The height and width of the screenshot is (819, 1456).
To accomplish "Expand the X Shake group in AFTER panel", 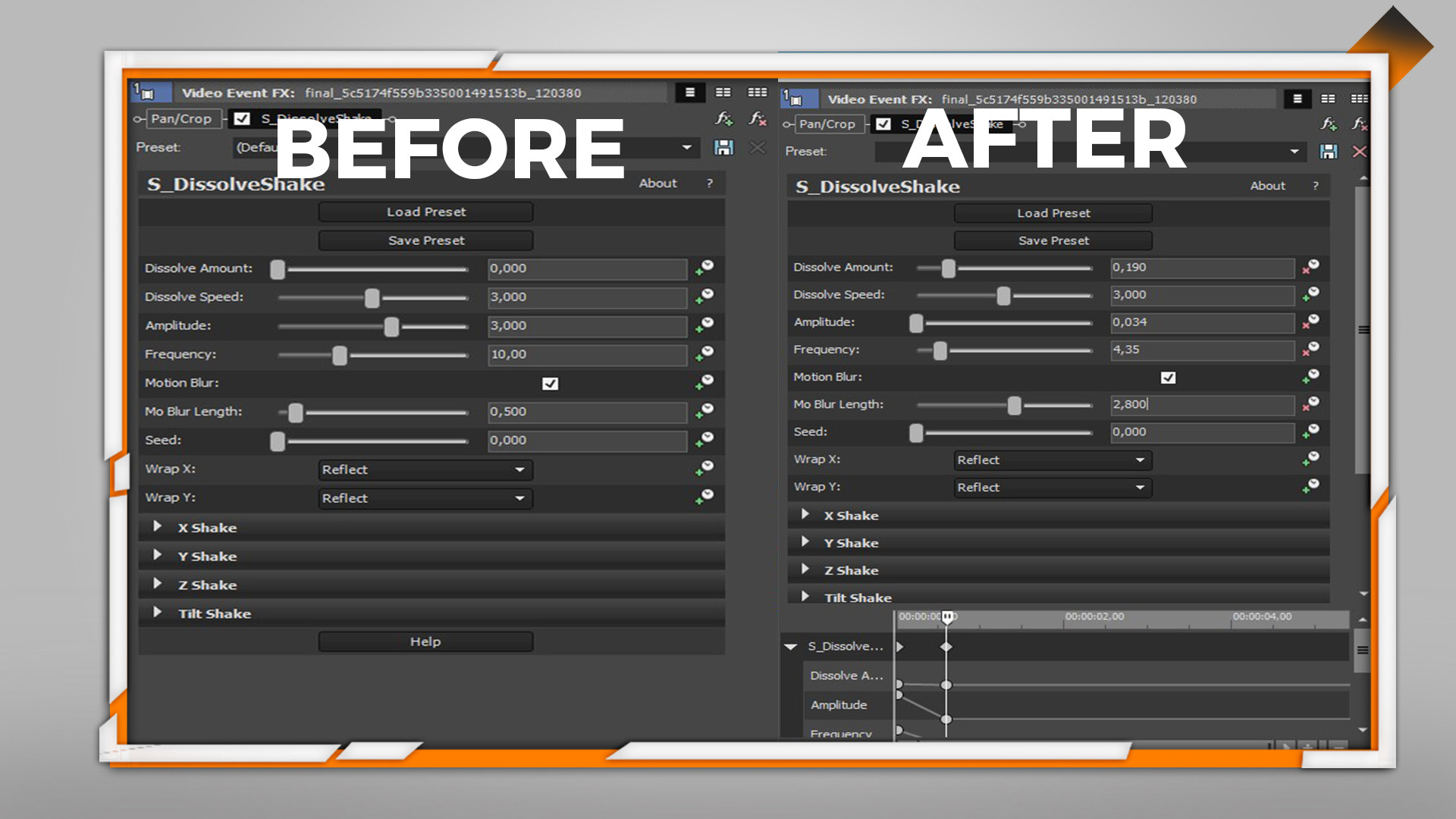I will [x=805, y=514].
